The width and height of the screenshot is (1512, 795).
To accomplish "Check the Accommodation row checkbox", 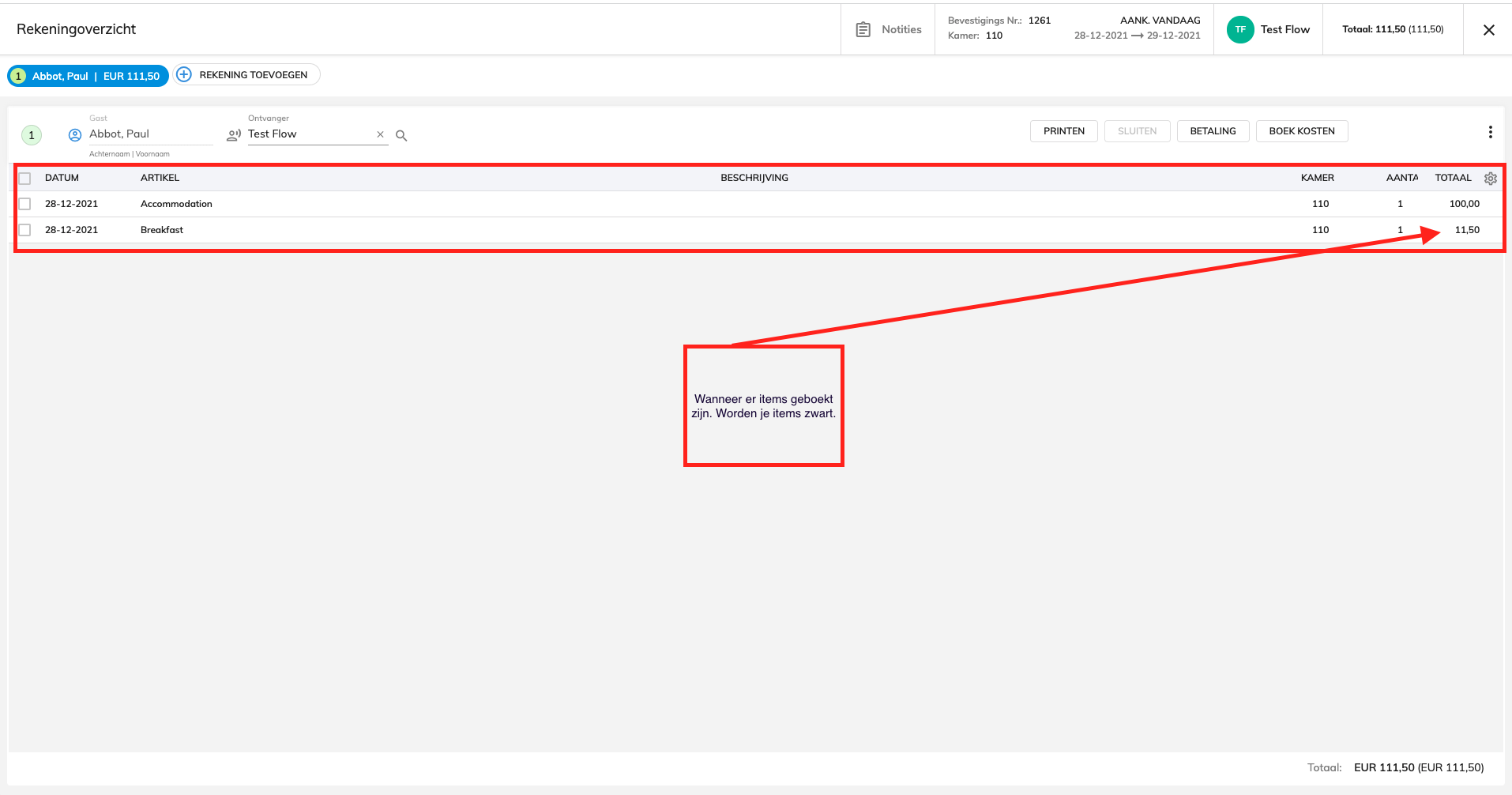I will click(x=24, y=204).
